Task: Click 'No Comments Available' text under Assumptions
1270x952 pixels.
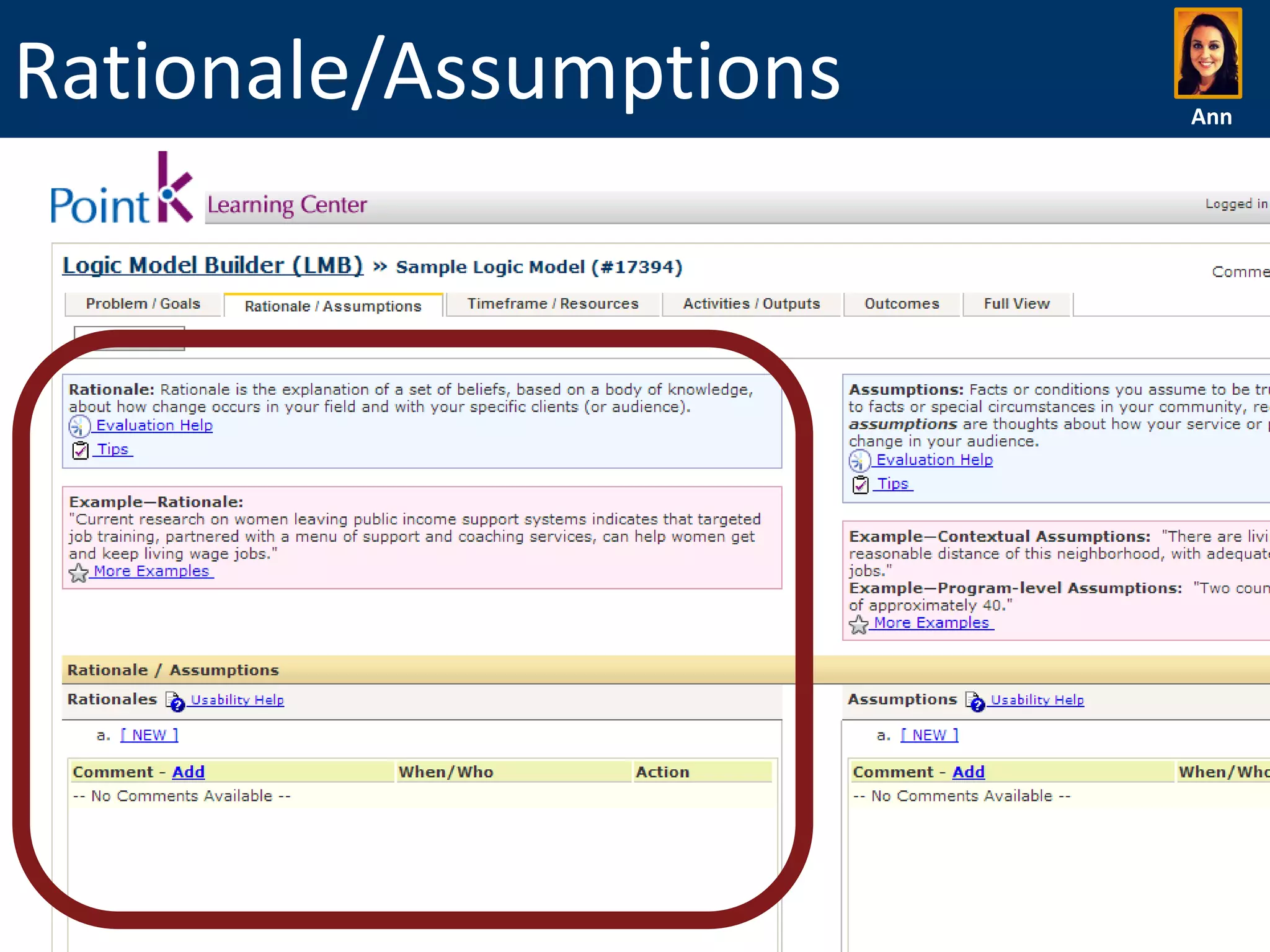Action: [962, 796]
